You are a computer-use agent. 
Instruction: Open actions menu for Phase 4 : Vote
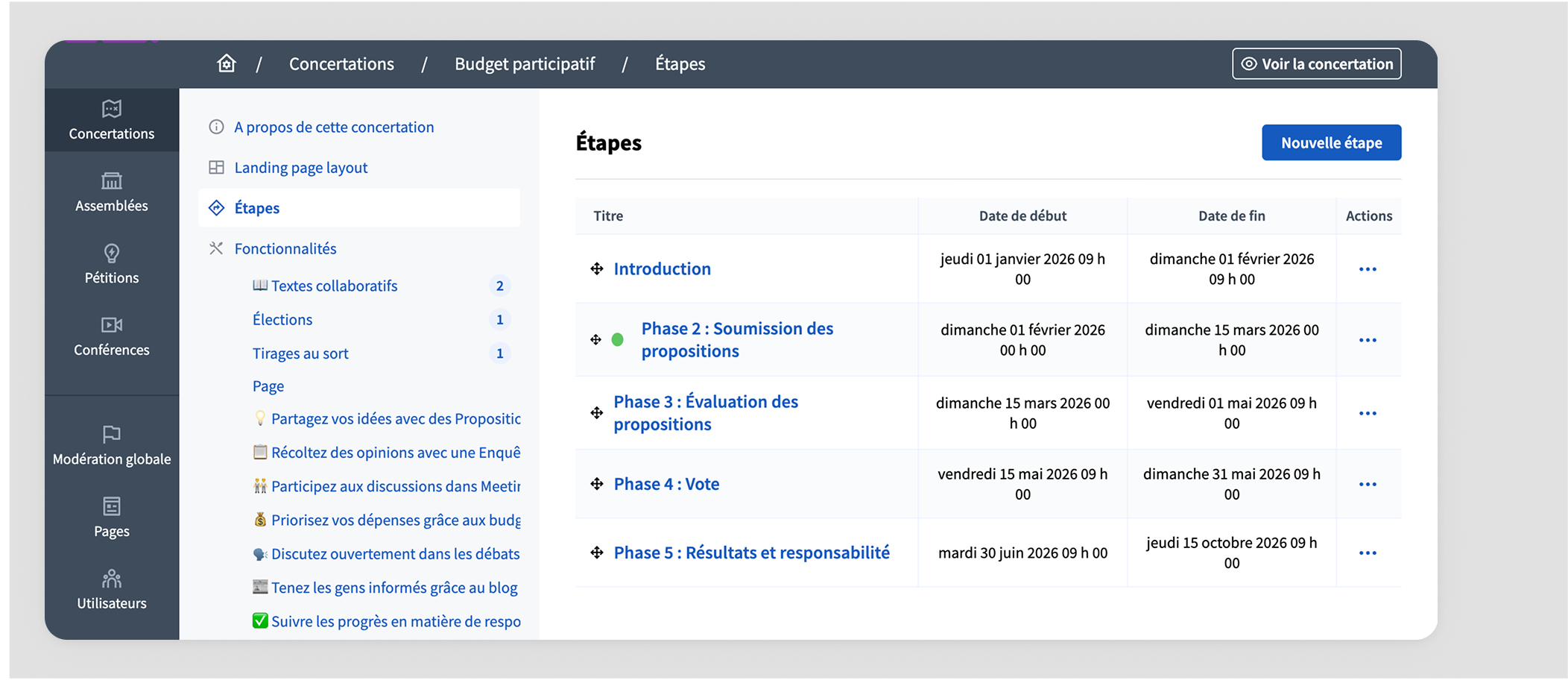[1368, 485]
